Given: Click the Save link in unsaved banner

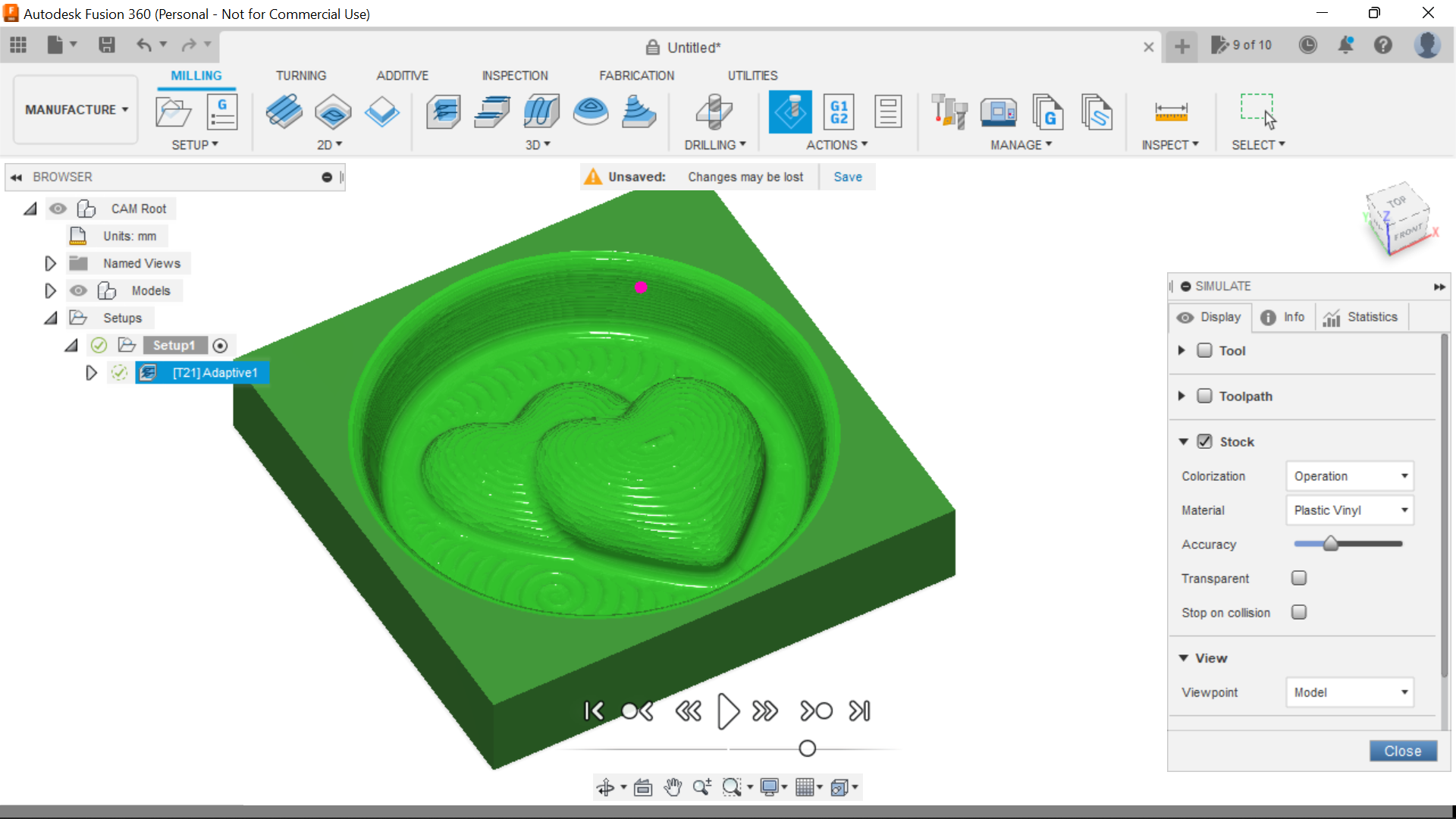Looking at the screenshot, I should tap(847, 177).
